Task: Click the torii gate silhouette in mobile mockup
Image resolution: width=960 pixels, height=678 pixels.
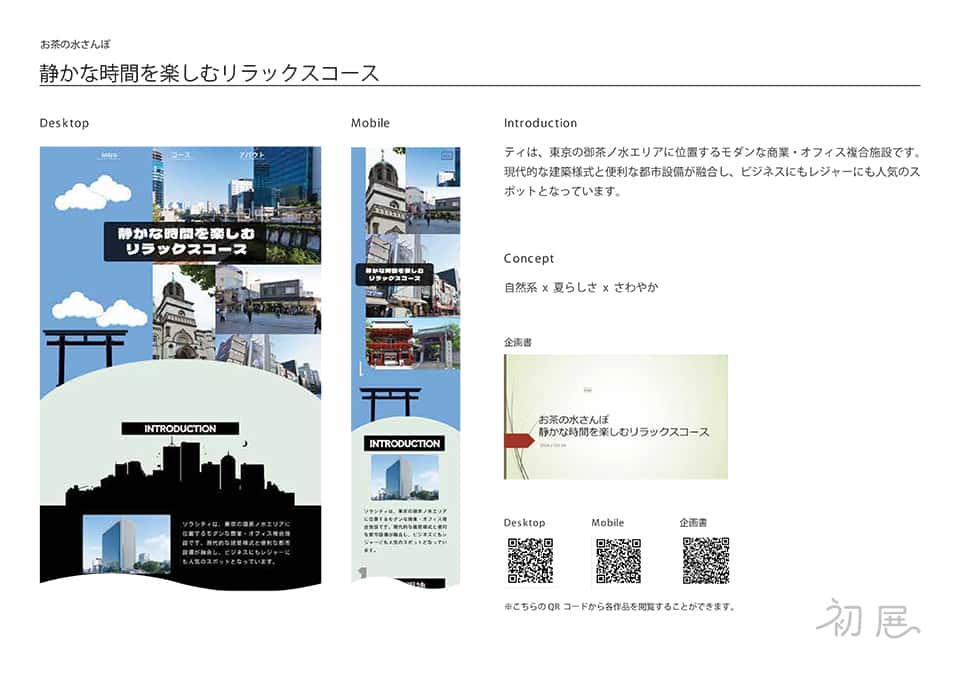Action: tap(390, 404)
